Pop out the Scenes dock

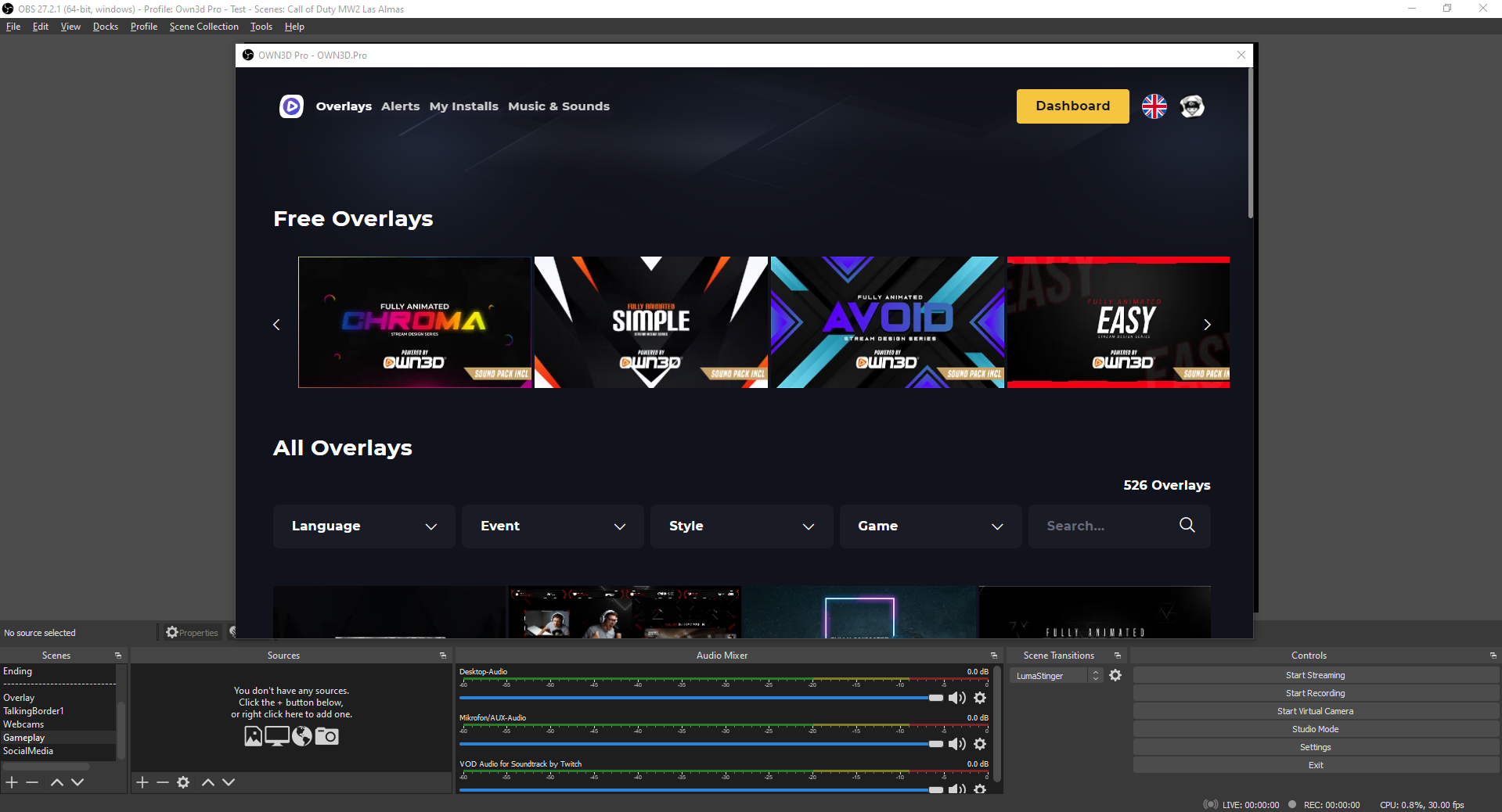coord(118,656)
